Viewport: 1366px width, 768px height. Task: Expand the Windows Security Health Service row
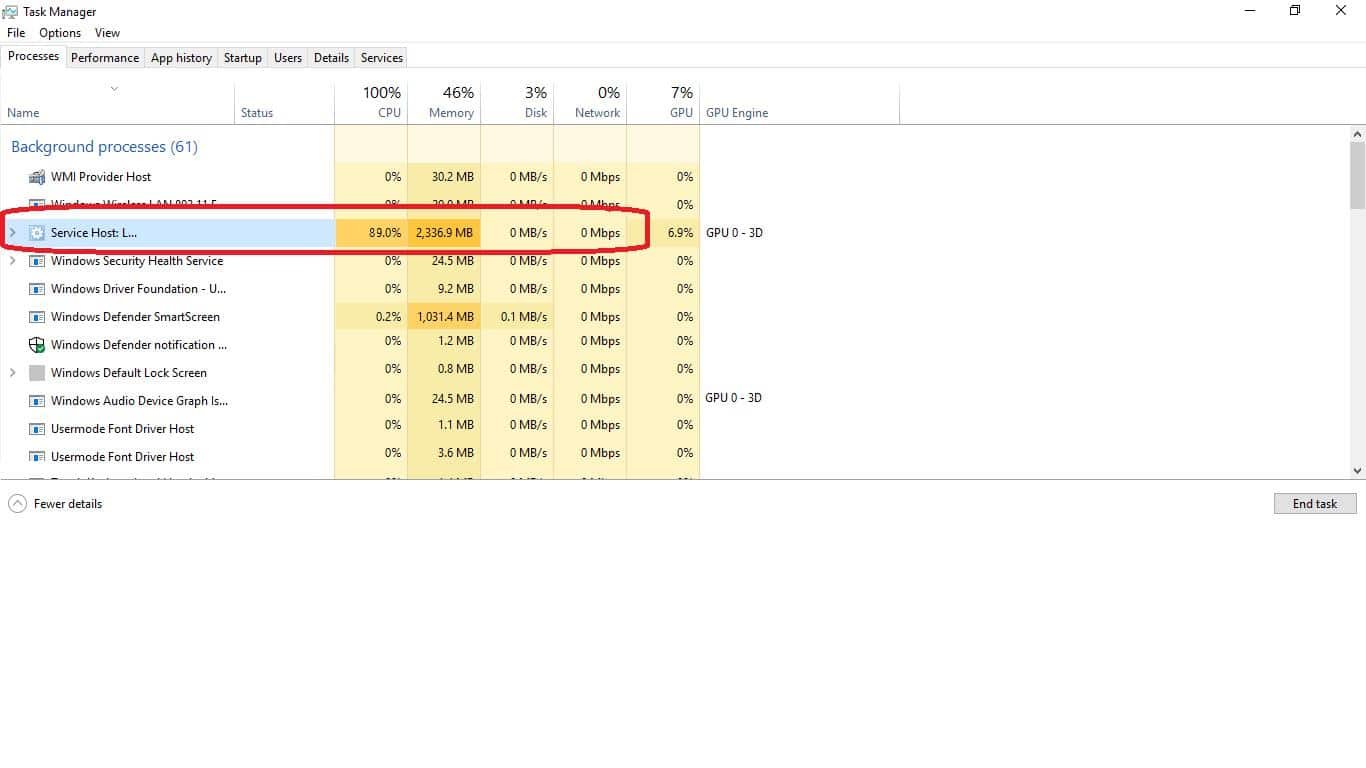[x=12, y=261]
